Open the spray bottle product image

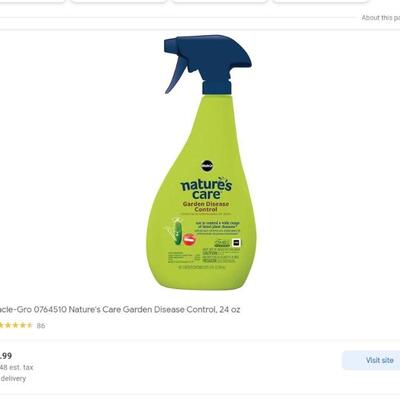[207, 162]
